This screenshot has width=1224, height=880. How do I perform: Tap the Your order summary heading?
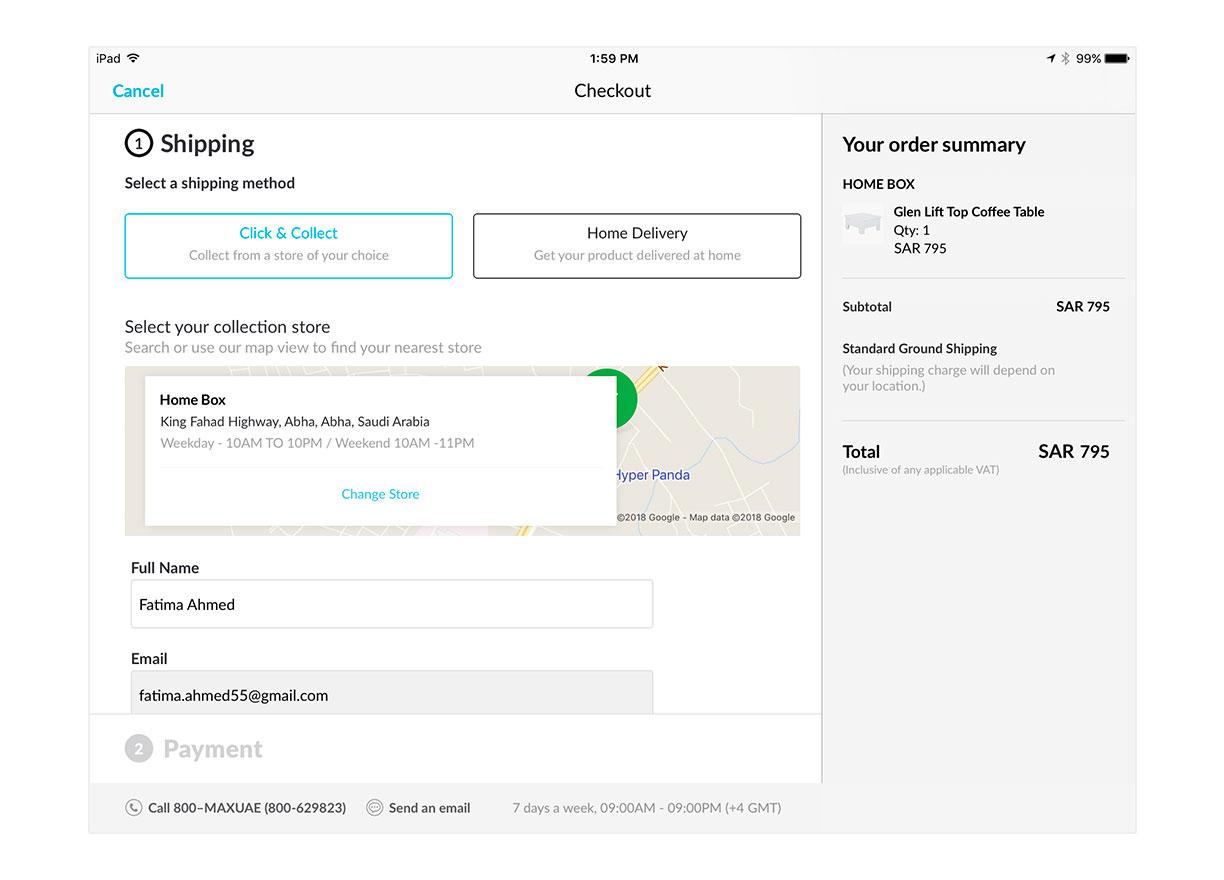point(934,145)
